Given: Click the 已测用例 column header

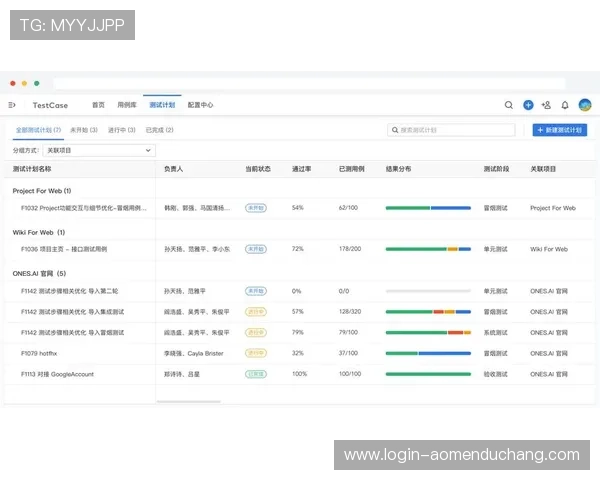Looking at the screenshot, I should (352, 169).
